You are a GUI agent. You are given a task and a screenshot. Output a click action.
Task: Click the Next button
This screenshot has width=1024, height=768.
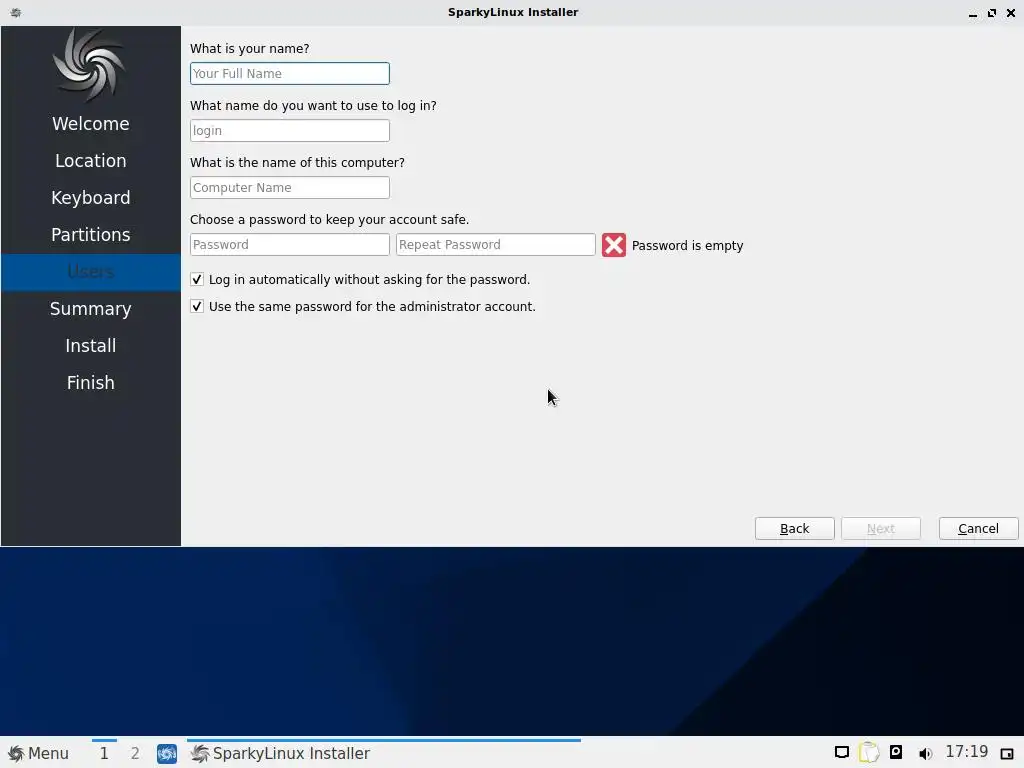pyautogui.click(x=880, y=528)
